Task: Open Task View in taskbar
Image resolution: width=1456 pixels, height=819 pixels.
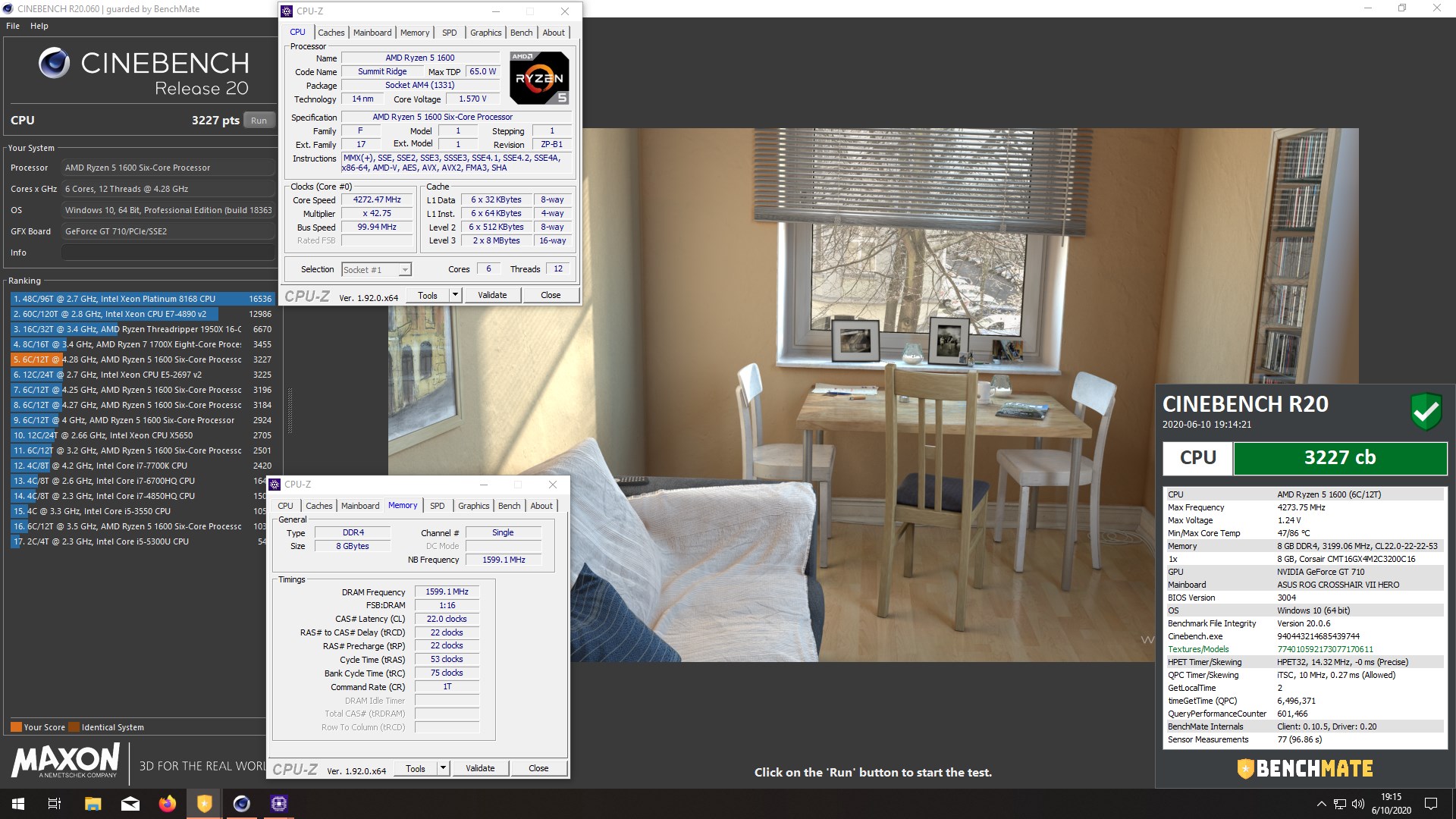Action: [x=55, y=804]
